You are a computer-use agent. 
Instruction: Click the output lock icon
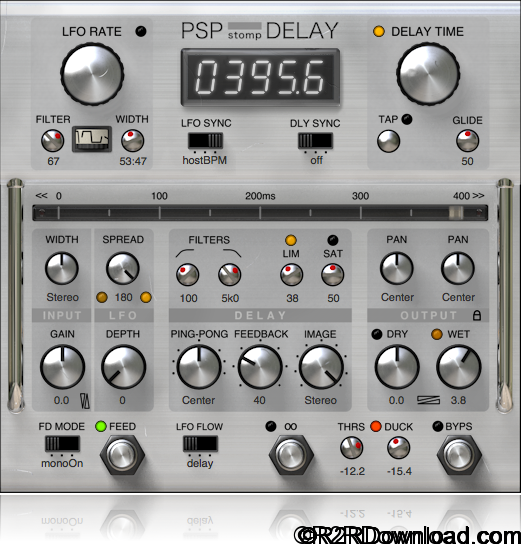coord(477,315)
